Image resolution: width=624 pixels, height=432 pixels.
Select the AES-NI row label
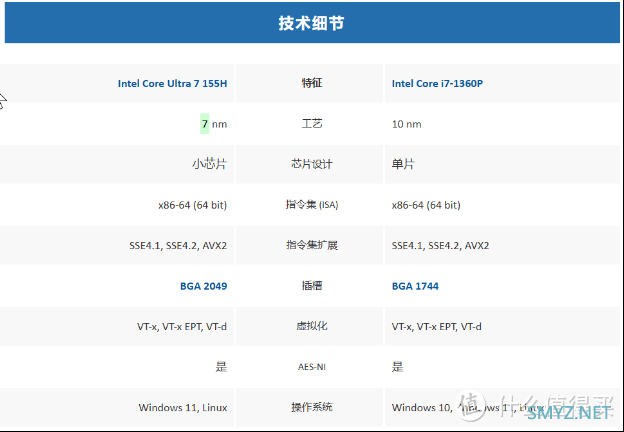pos(312,367)
